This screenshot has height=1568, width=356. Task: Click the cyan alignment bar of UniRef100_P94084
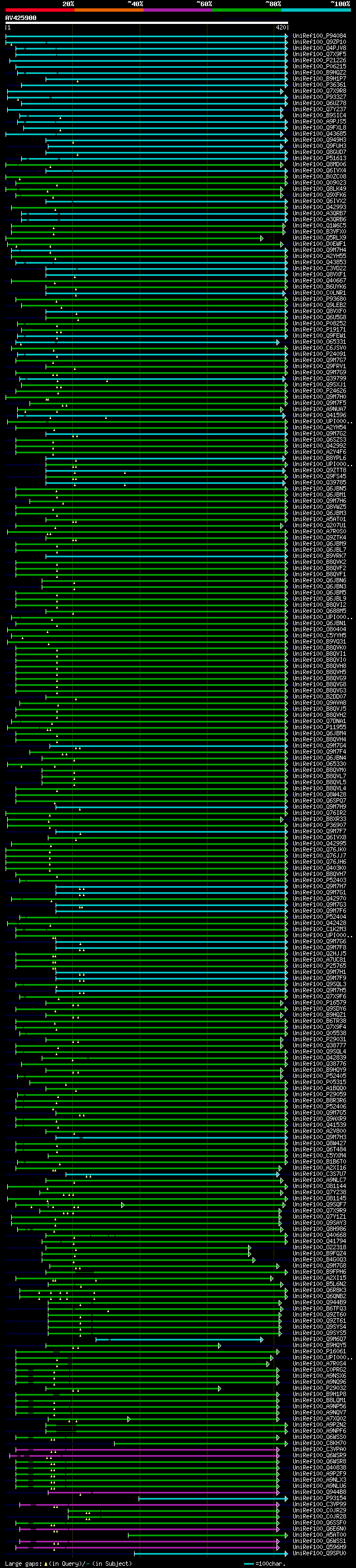(x=146, y=36)
